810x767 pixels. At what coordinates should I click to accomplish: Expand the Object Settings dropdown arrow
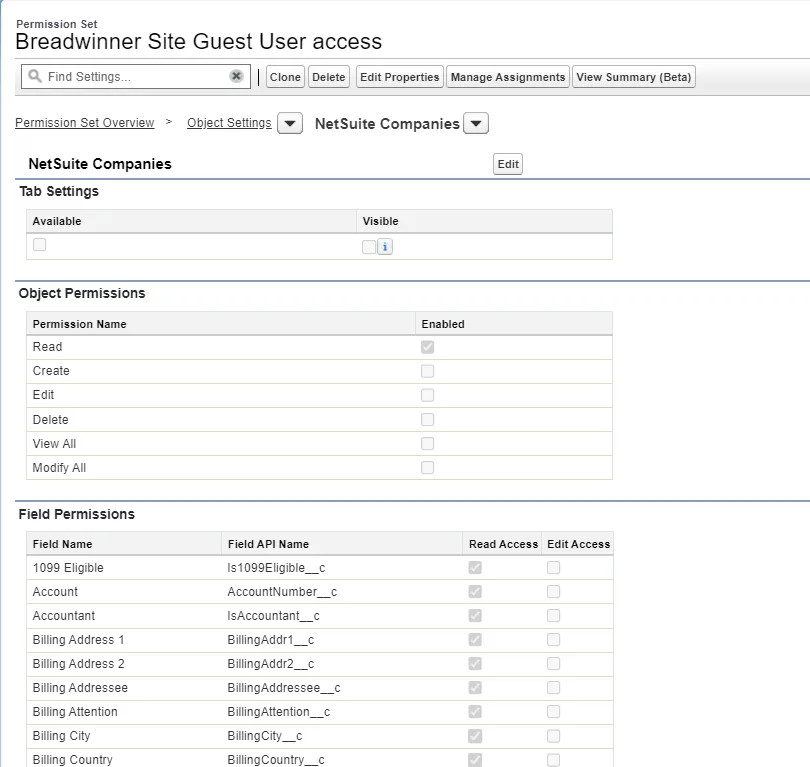290,123
